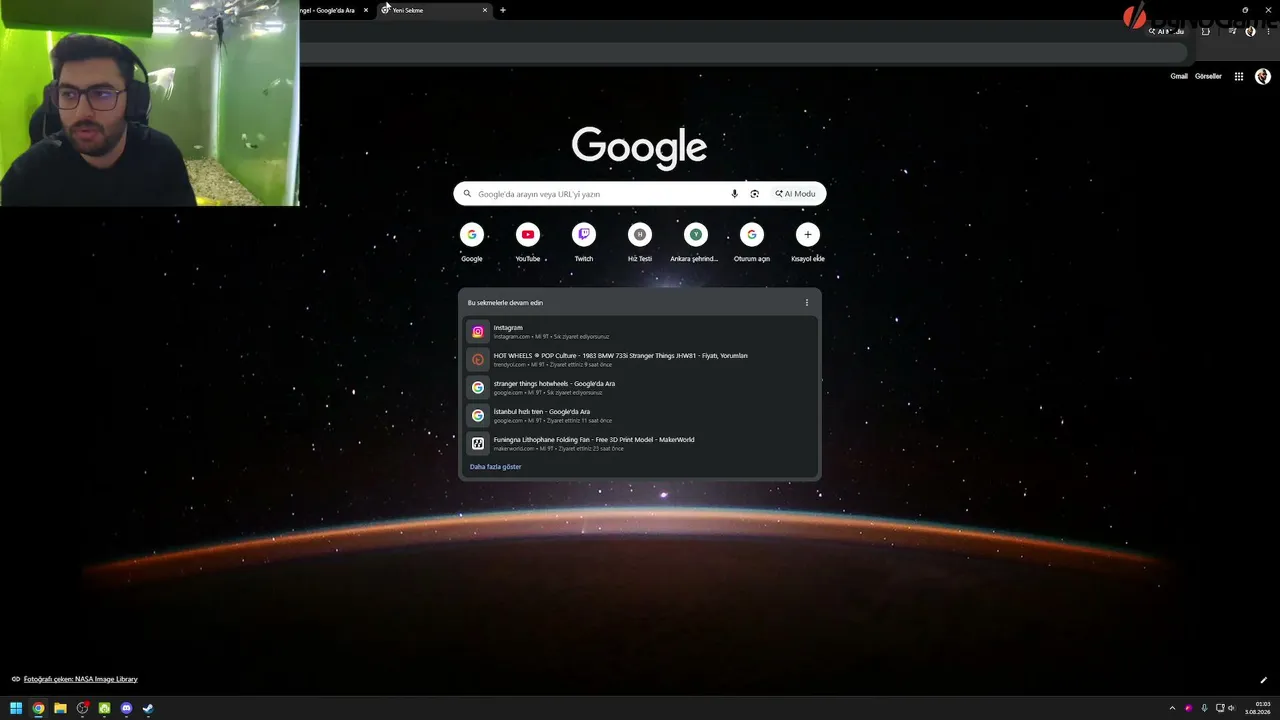Show hidden system tray icons

[1172, 708]
